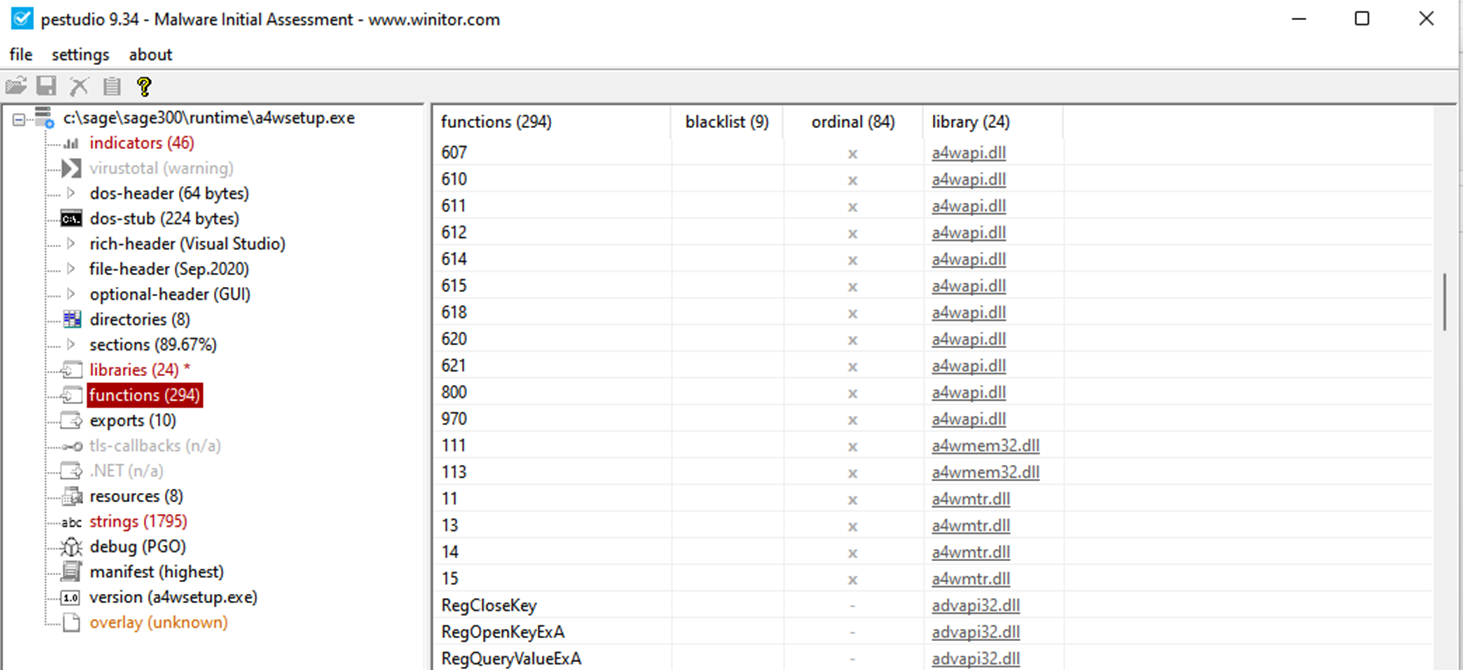1463x670 pixels.
Task: Click the a4wmem32.dll link in row 111
Action: pos(985,446)
